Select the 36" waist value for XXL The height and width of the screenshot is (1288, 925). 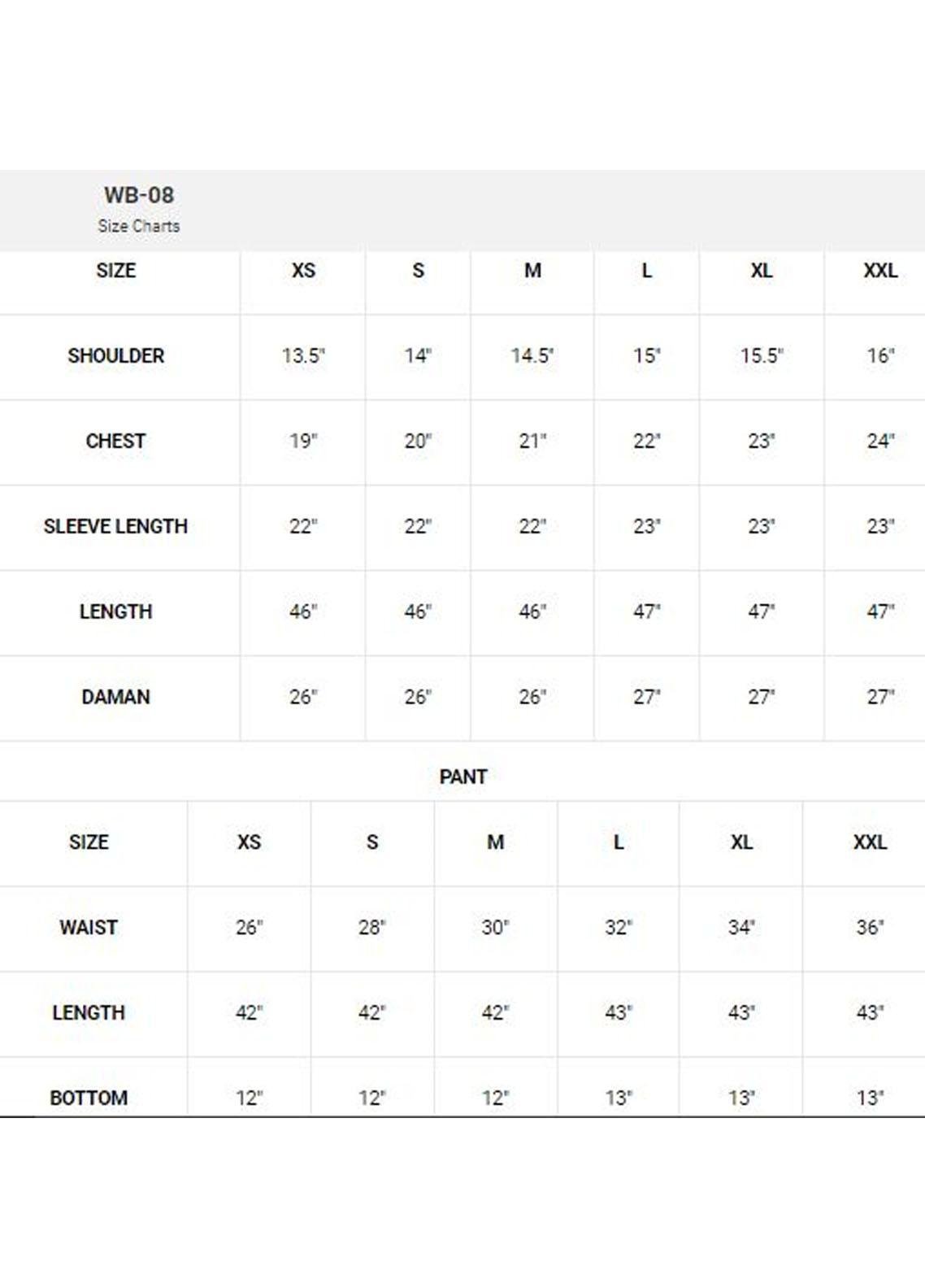(869, 927)
